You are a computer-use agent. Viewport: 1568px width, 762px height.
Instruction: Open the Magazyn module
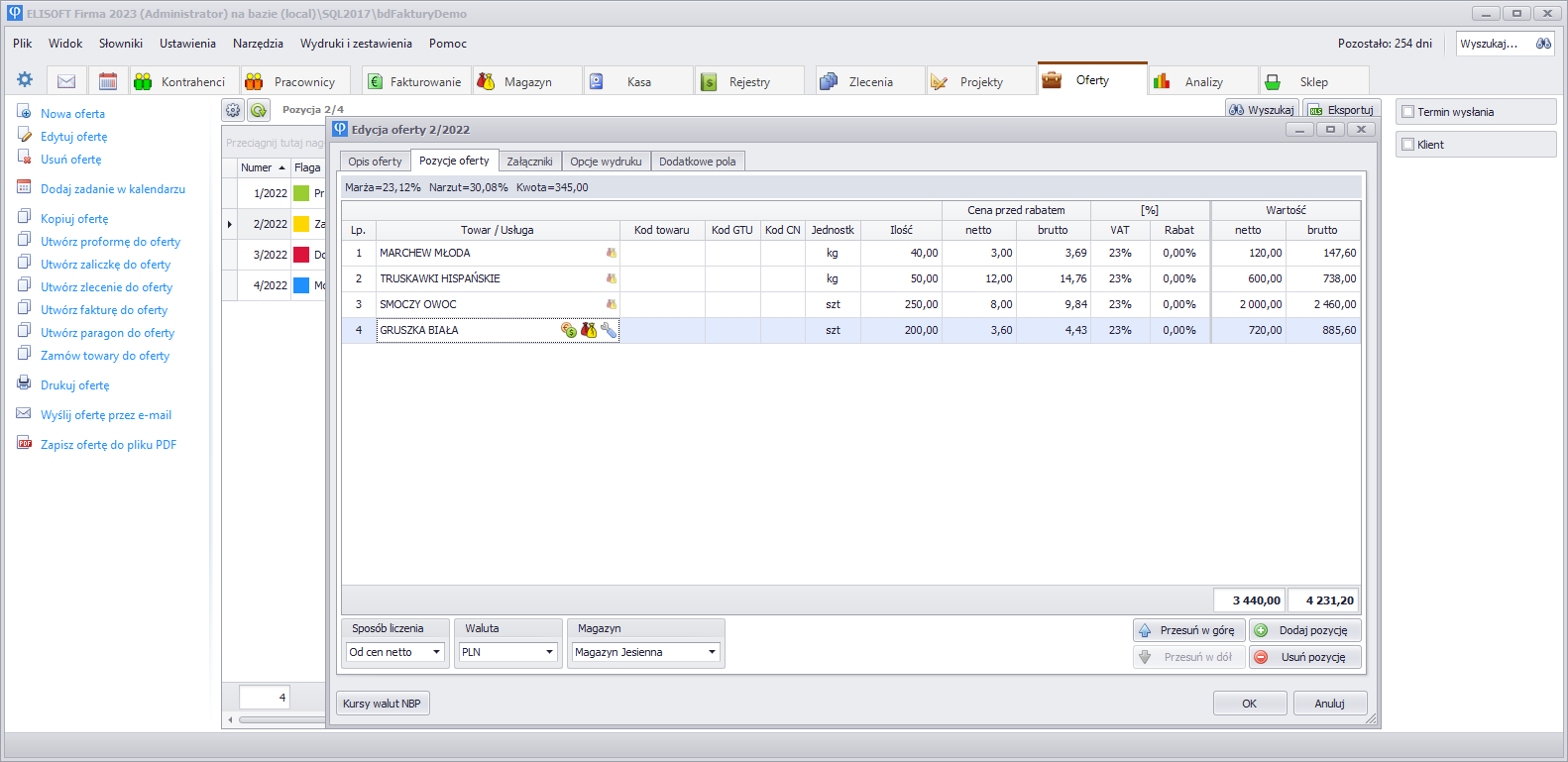pyautogui.click(x=527, y=81)
